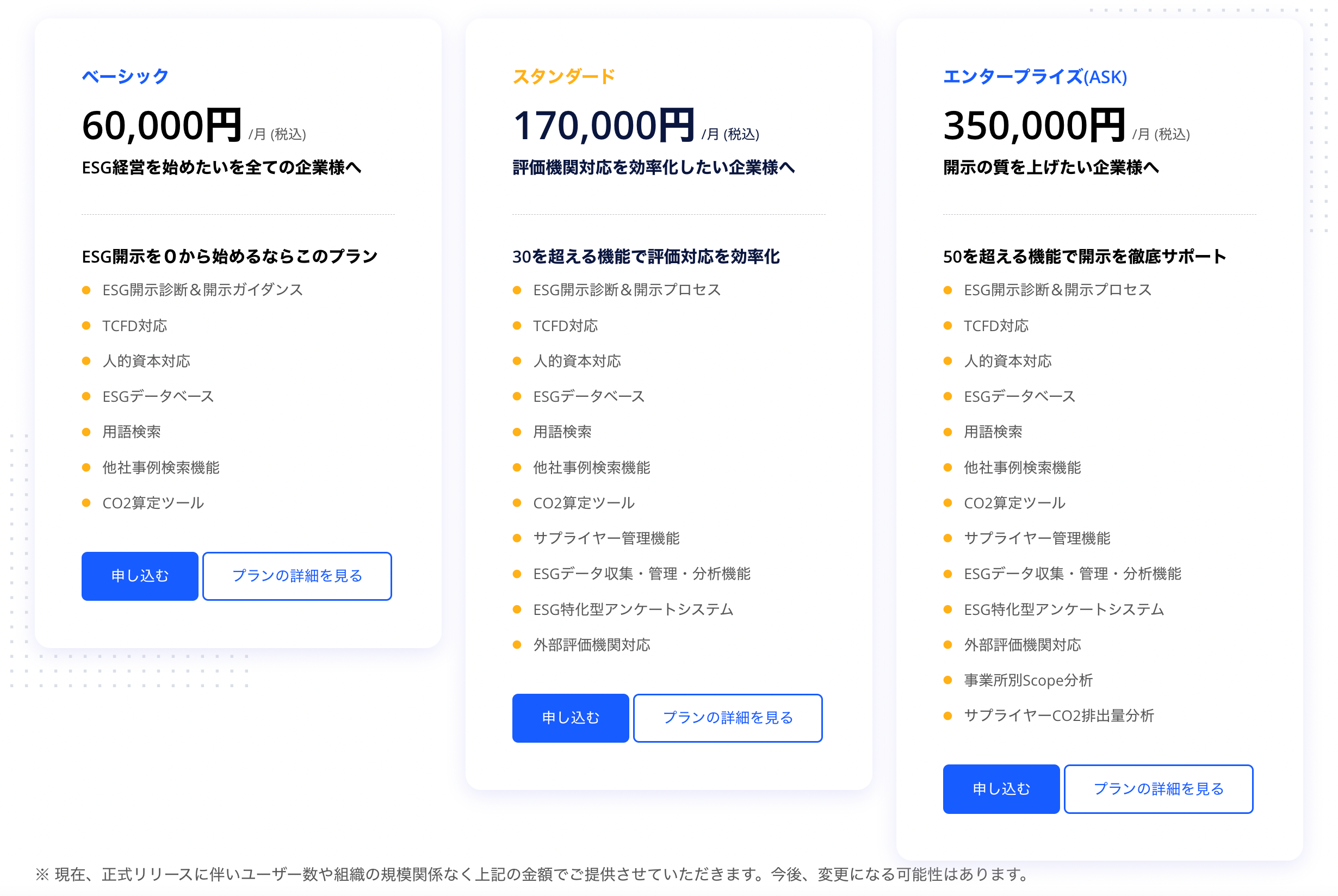Click the 350,000円 price text
The width and height of the screenshot is (1338, 896).
coord(1034,126)
